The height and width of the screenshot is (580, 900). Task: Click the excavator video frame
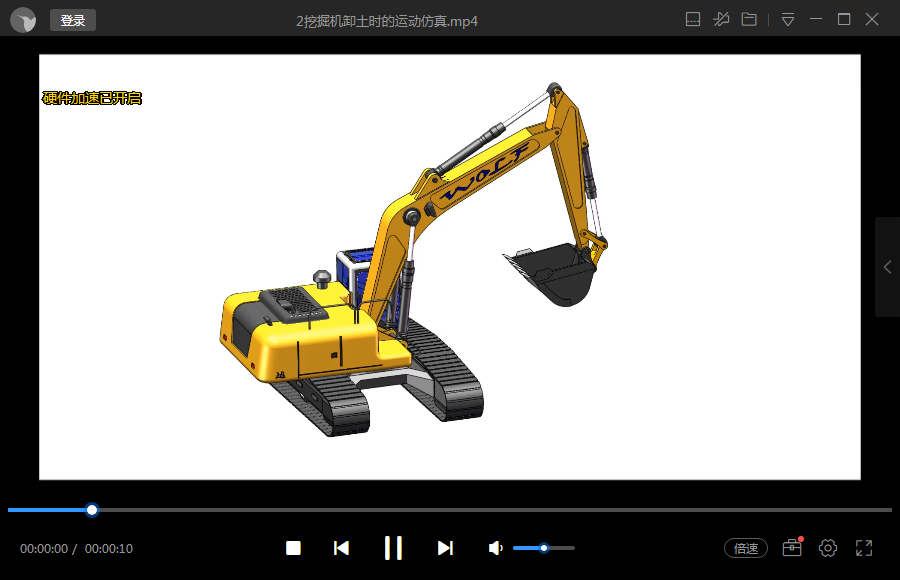pyautogui.click(x=449, y=267)
